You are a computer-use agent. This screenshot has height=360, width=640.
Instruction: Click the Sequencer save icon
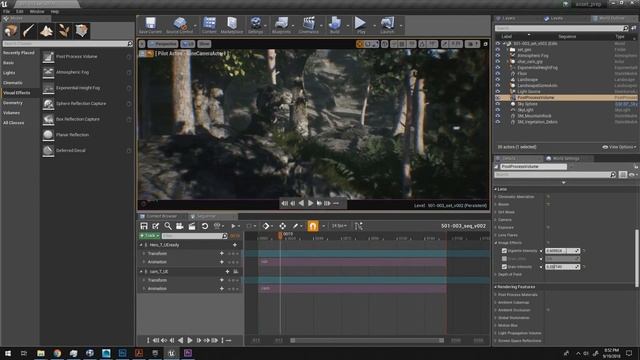[144, 226]
